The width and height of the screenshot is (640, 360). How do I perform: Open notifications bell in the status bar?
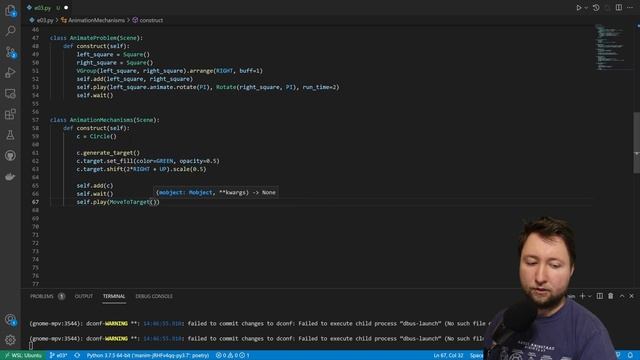630,356
